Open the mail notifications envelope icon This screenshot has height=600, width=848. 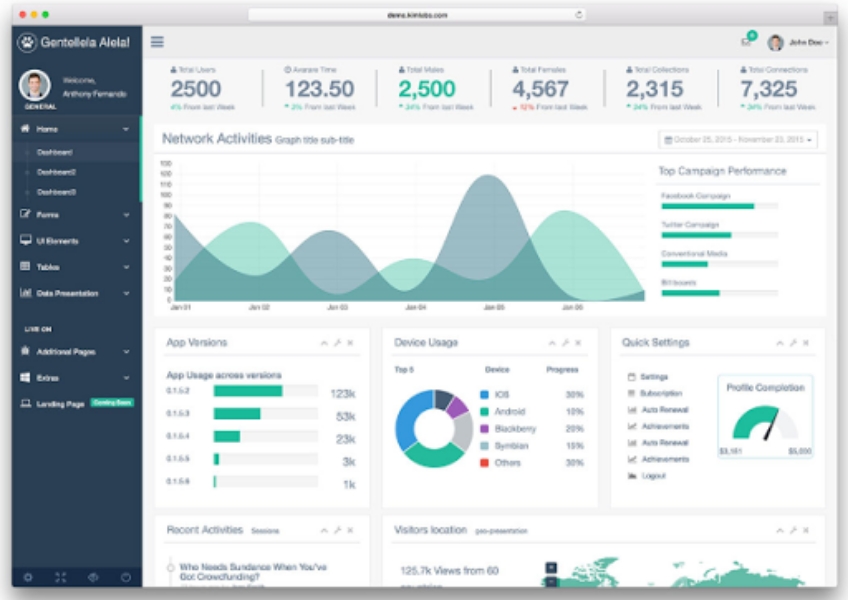(x=746, y=42)
